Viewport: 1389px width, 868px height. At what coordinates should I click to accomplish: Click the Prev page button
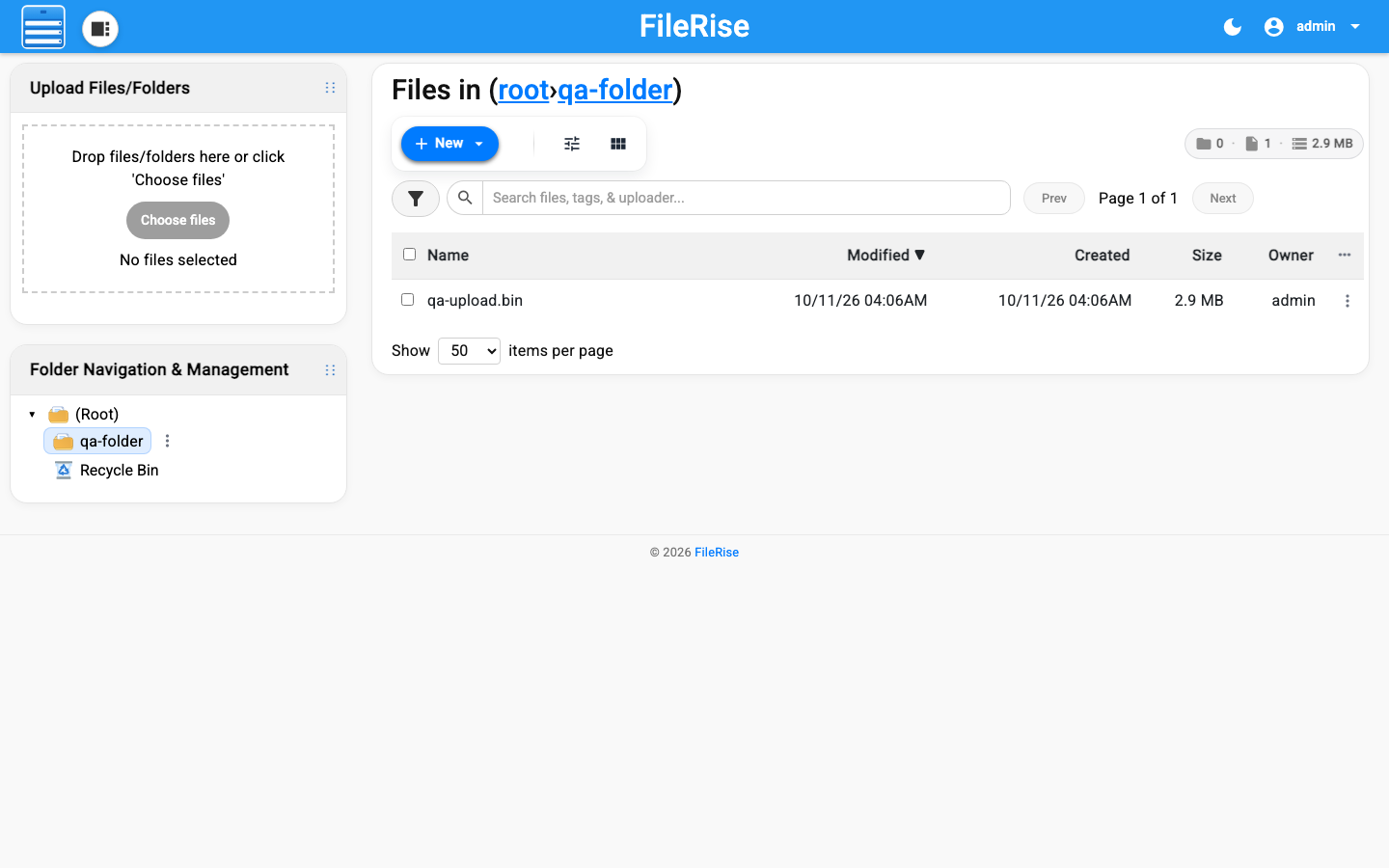click(x=1054, y=199)
